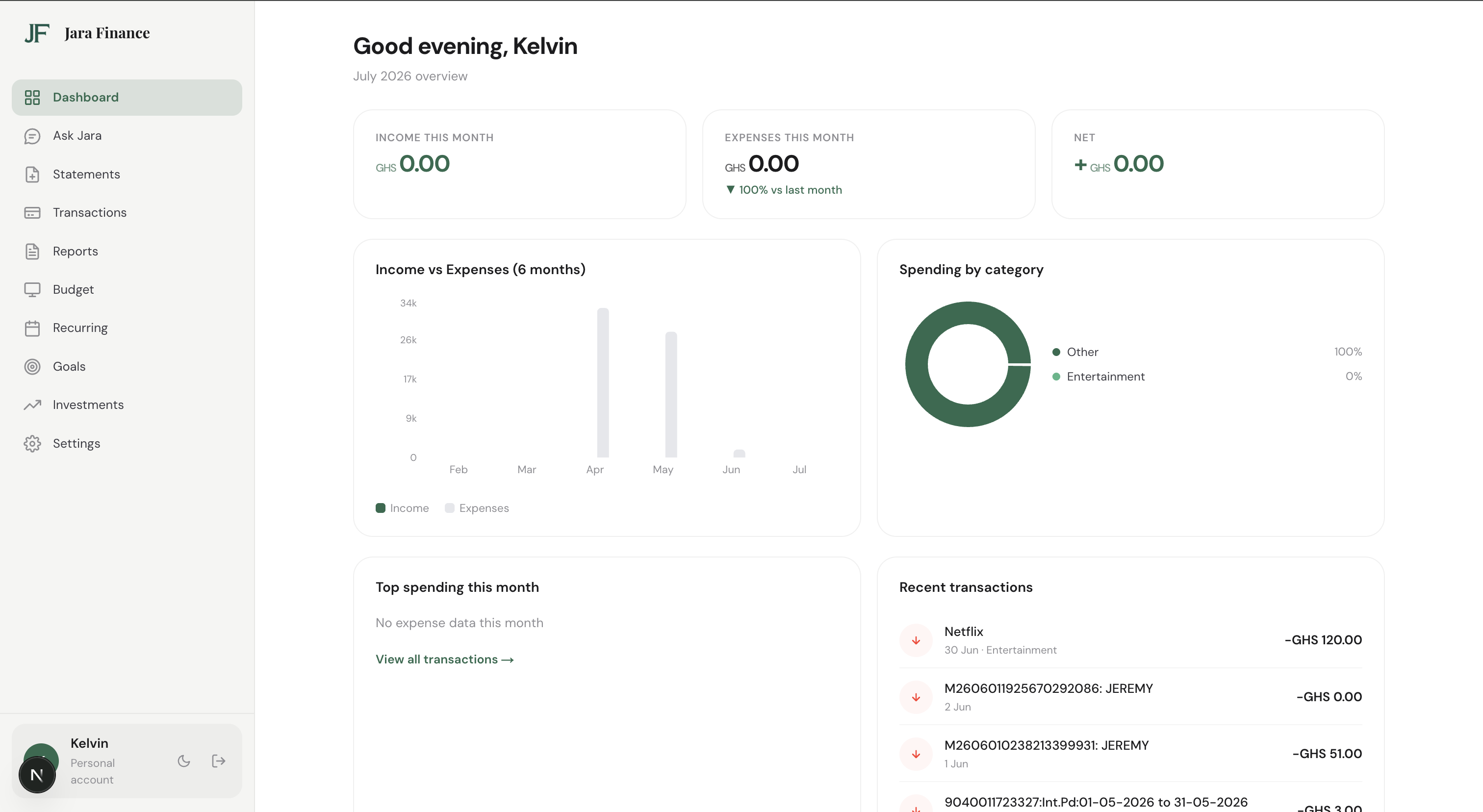The width and height of the screenshot is (1483, 812).
Task: Select the Other category legend dot
Action: pyautogui.click(x=1056, y=352)
